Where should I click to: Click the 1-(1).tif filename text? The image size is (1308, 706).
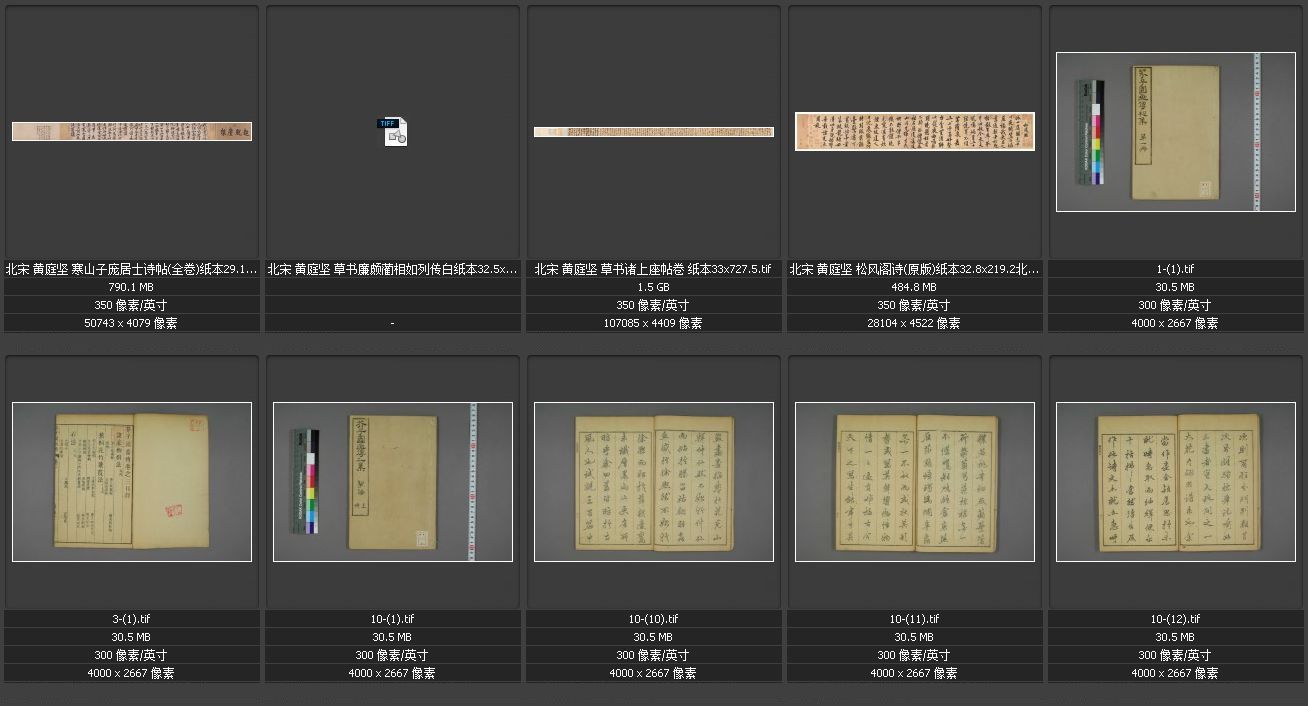click(x=1175, y=269)
